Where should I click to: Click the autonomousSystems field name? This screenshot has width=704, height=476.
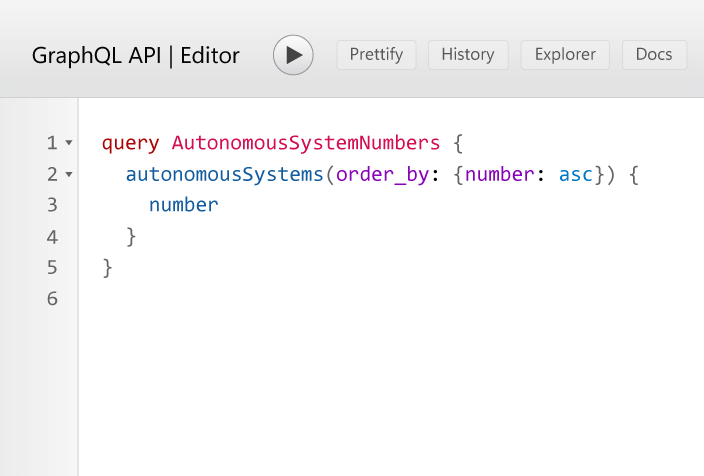click(224, 174)
